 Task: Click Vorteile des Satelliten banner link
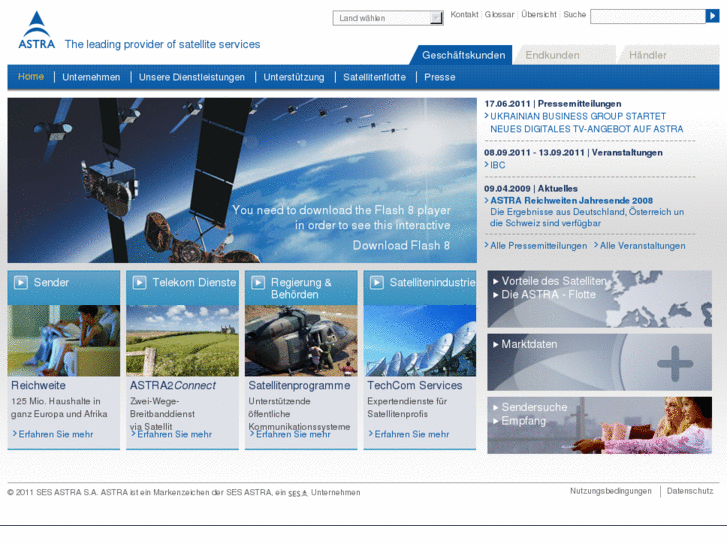coord(554,281)
